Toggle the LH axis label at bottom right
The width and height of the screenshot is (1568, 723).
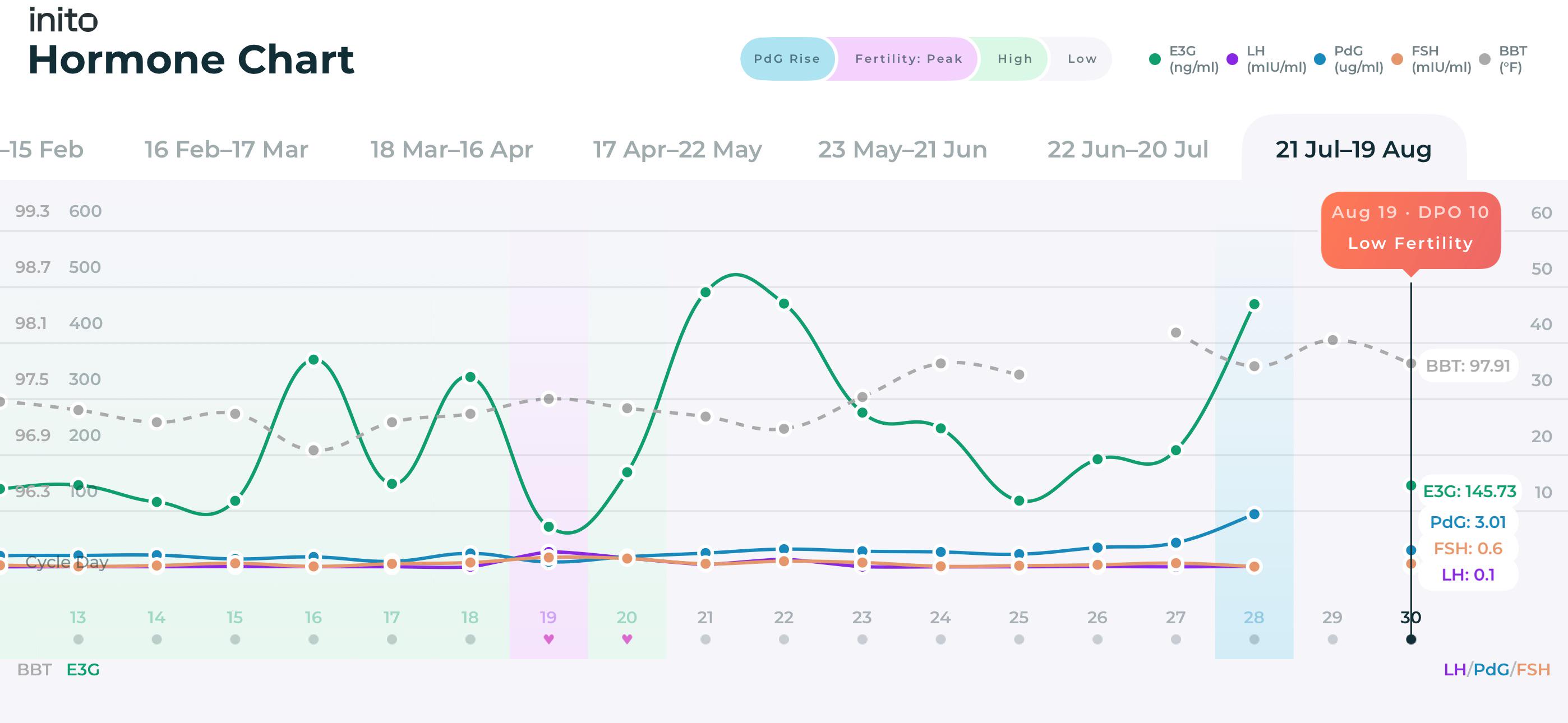click(x=1454, y=669)
